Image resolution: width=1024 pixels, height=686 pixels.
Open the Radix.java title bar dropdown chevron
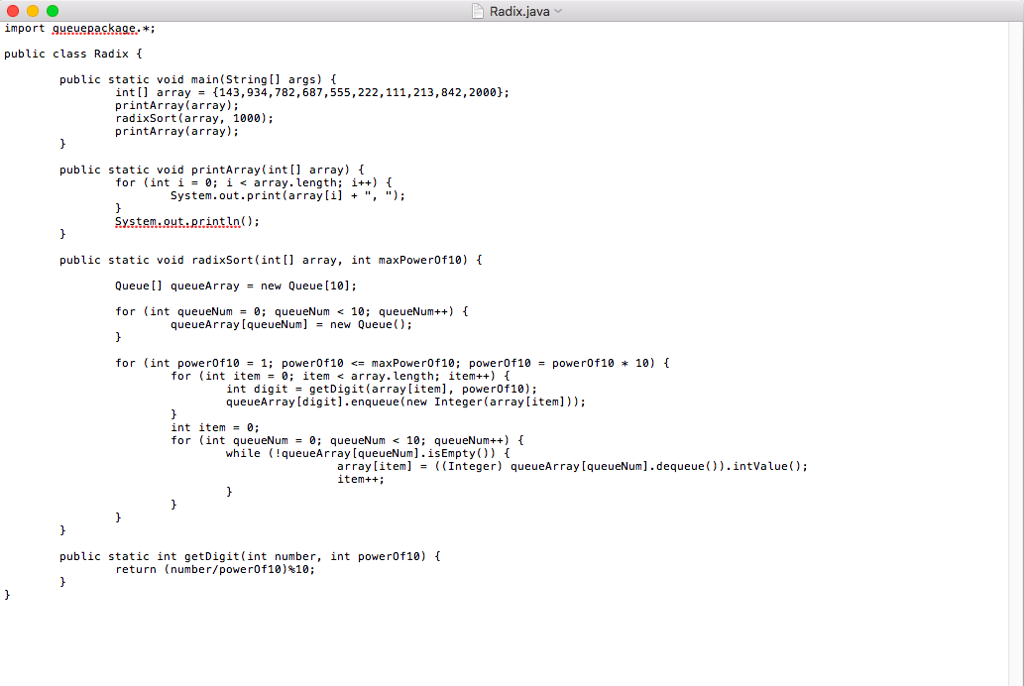pyautogui.click(x=558, y=11)
